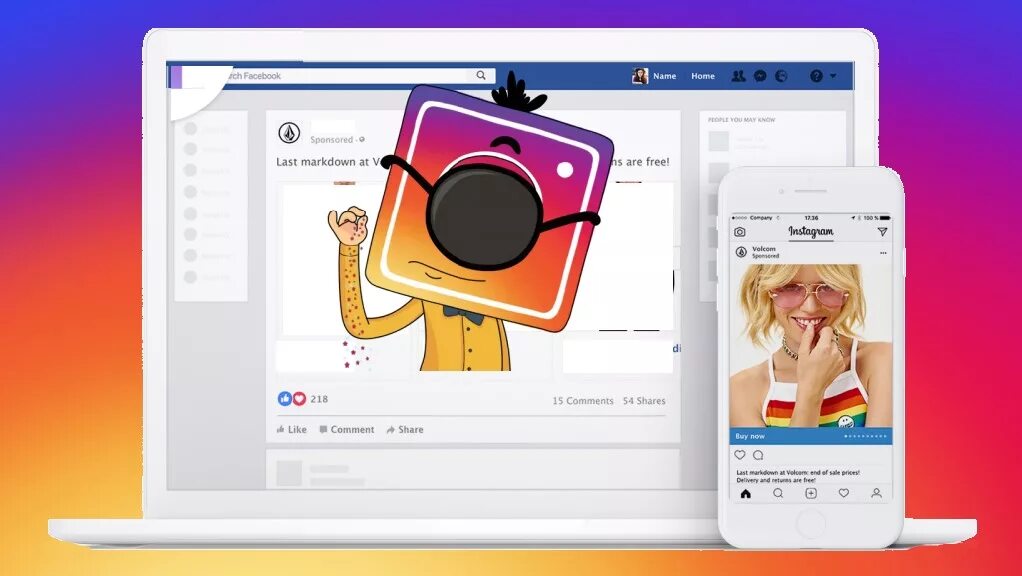Open the Messenger icon in Facebook bar
This screenshot has width=1022, height=576.
point(760,76)
